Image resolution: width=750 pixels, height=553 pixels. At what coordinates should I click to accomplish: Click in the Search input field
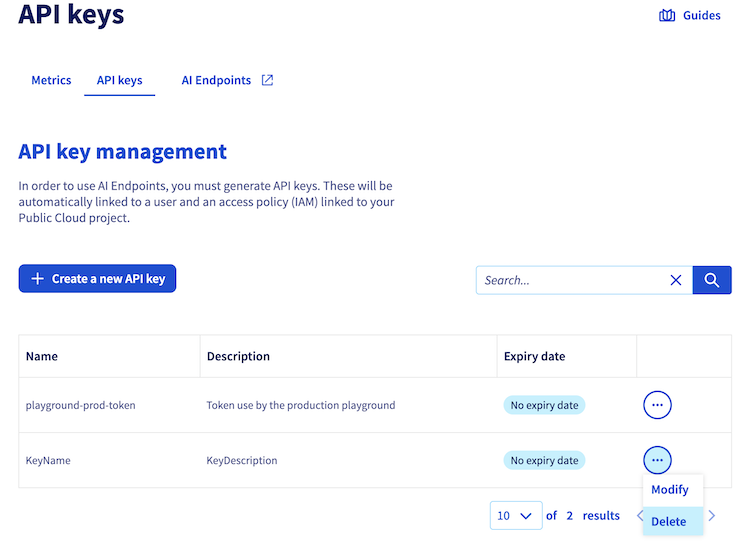click(x=570, y=281)
